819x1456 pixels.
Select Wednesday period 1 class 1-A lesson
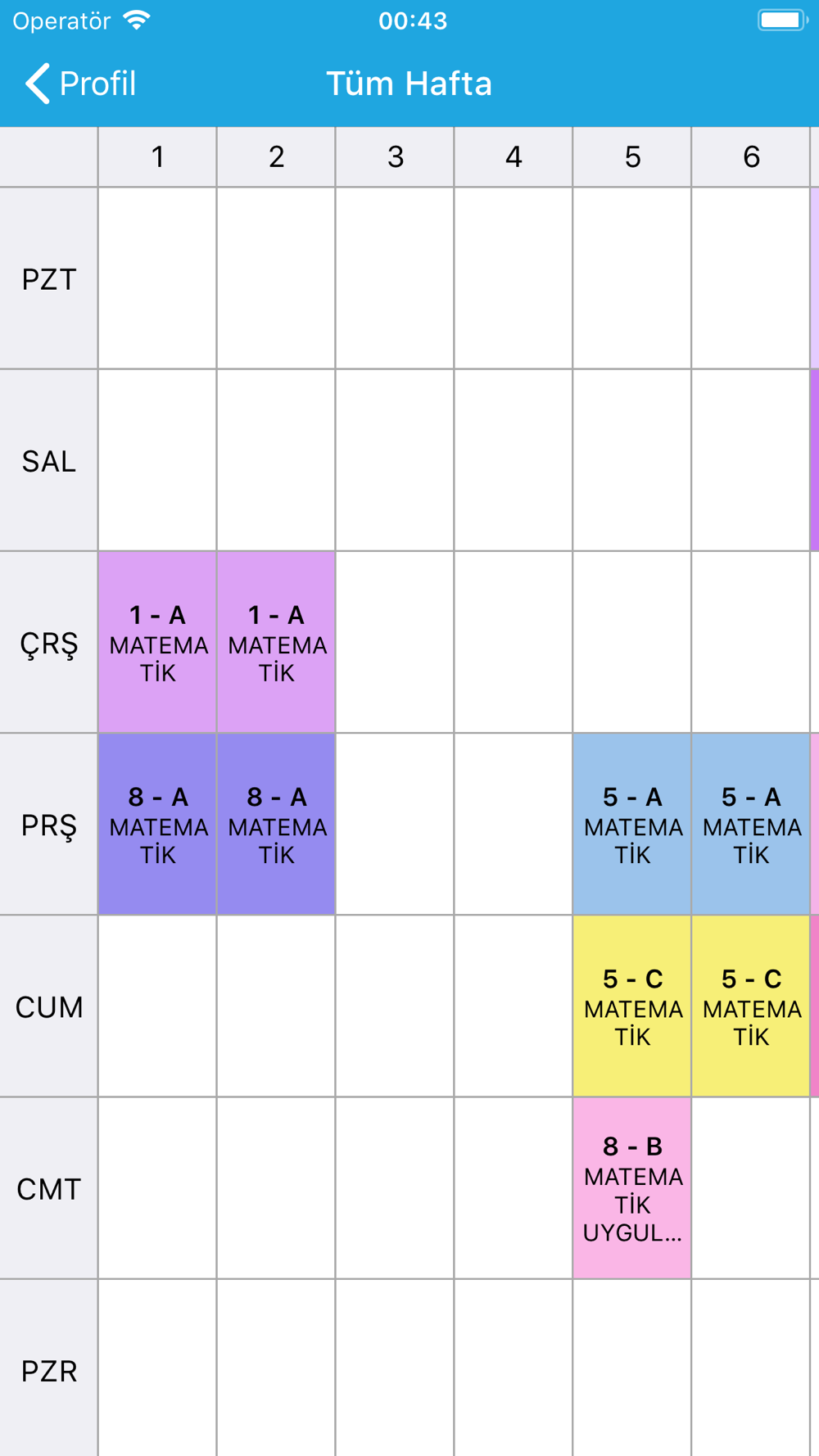[x=158, y=642]
